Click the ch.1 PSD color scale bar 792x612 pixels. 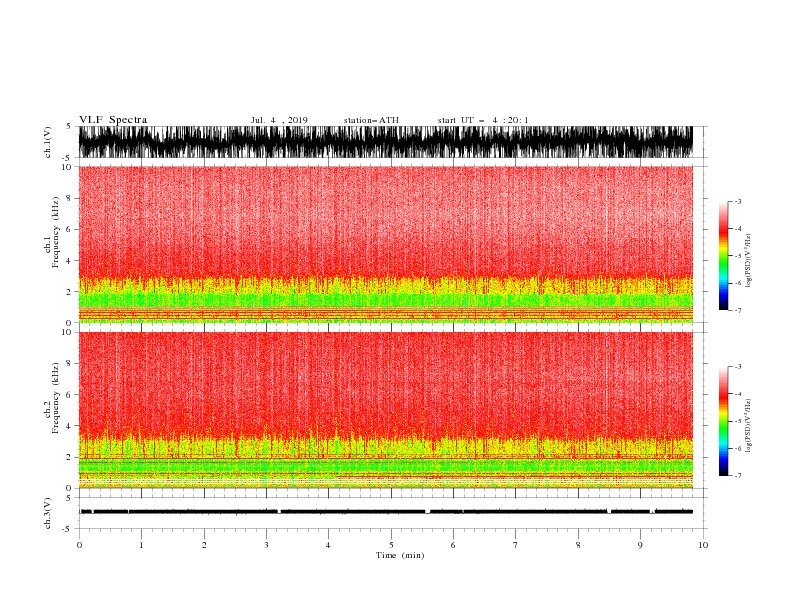click(x=724, y=256)
